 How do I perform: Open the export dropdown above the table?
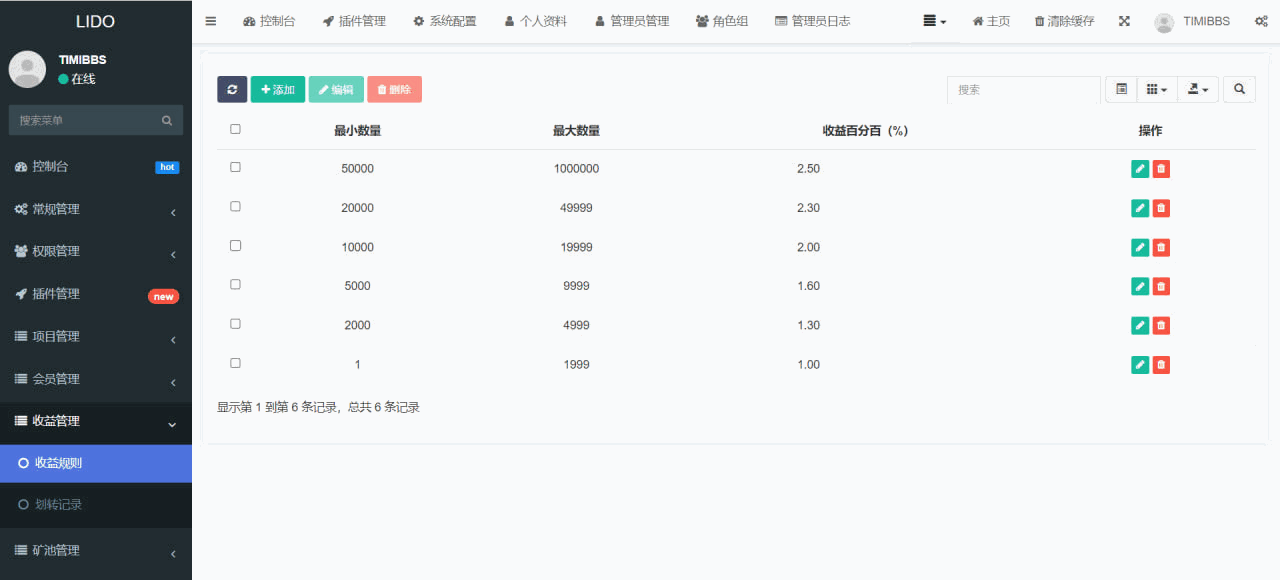1197,89
